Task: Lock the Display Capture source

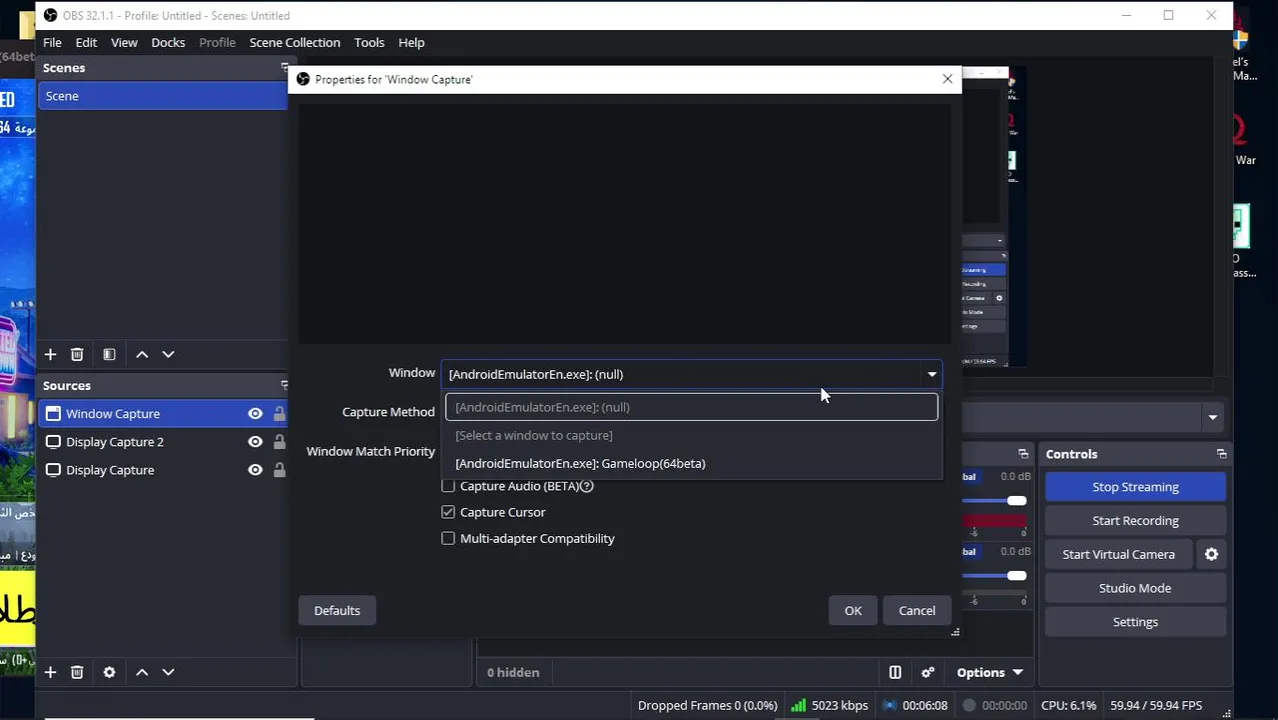Action: pyautogui.click(x=279, y=469)
